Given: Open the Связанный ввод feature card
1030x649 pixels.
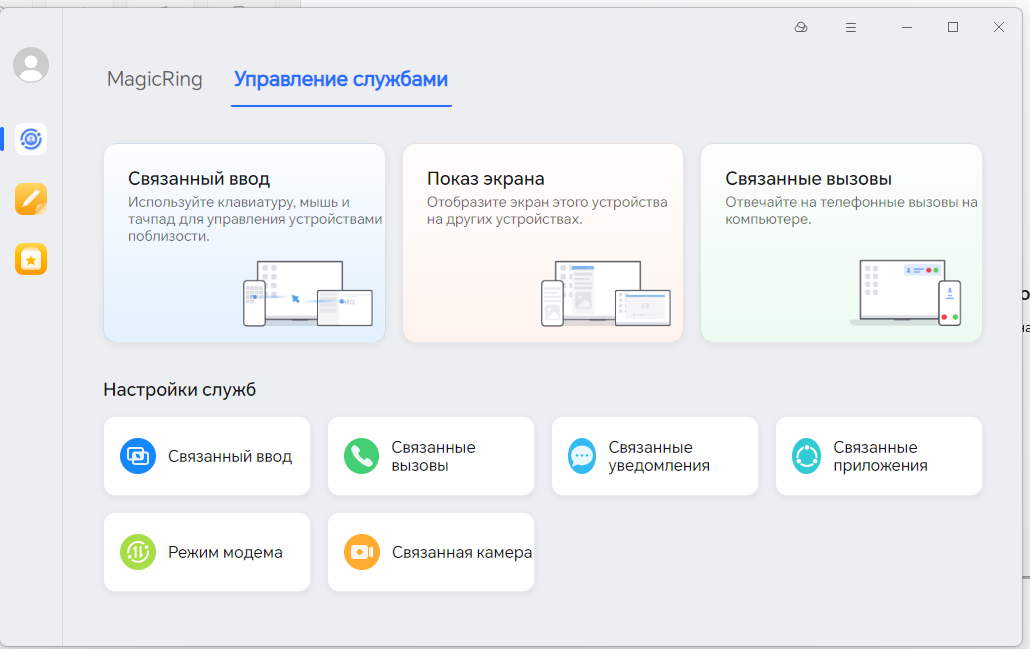Looking at the screenshot, I should [x=244, y=243].
